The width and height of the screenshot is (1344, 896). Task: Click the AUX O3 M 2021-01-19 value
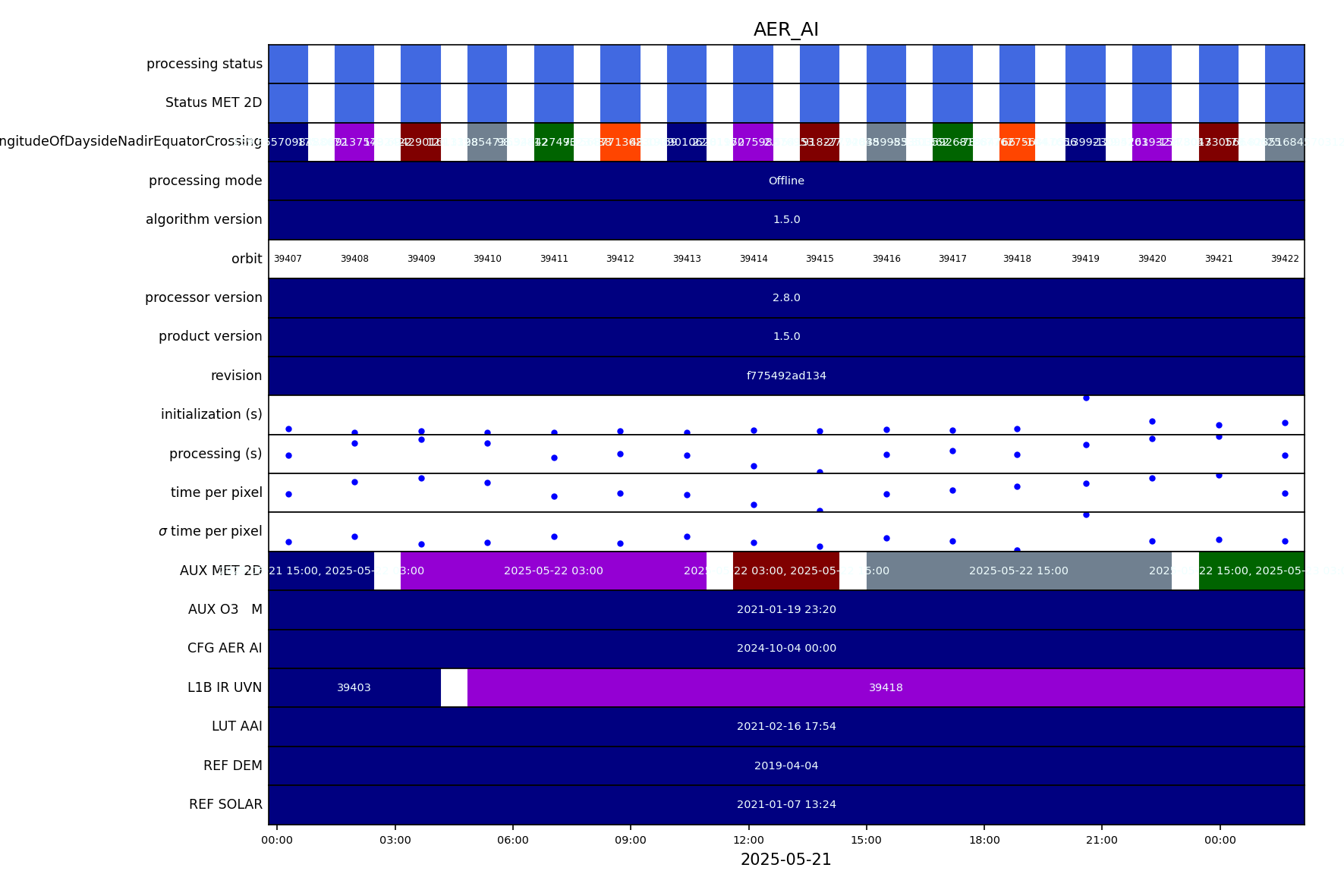785,609
